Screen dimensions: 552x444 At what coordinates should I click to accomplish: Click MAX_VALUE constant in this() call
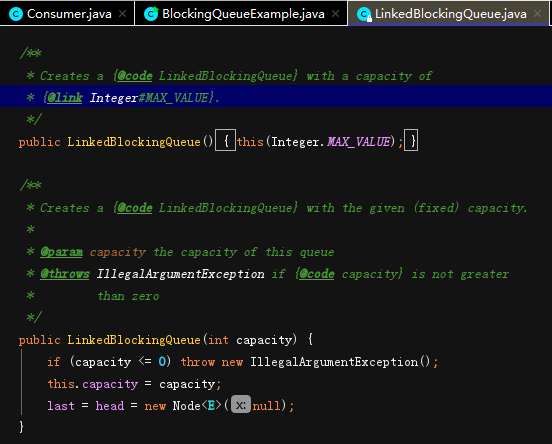pos(358,142)
